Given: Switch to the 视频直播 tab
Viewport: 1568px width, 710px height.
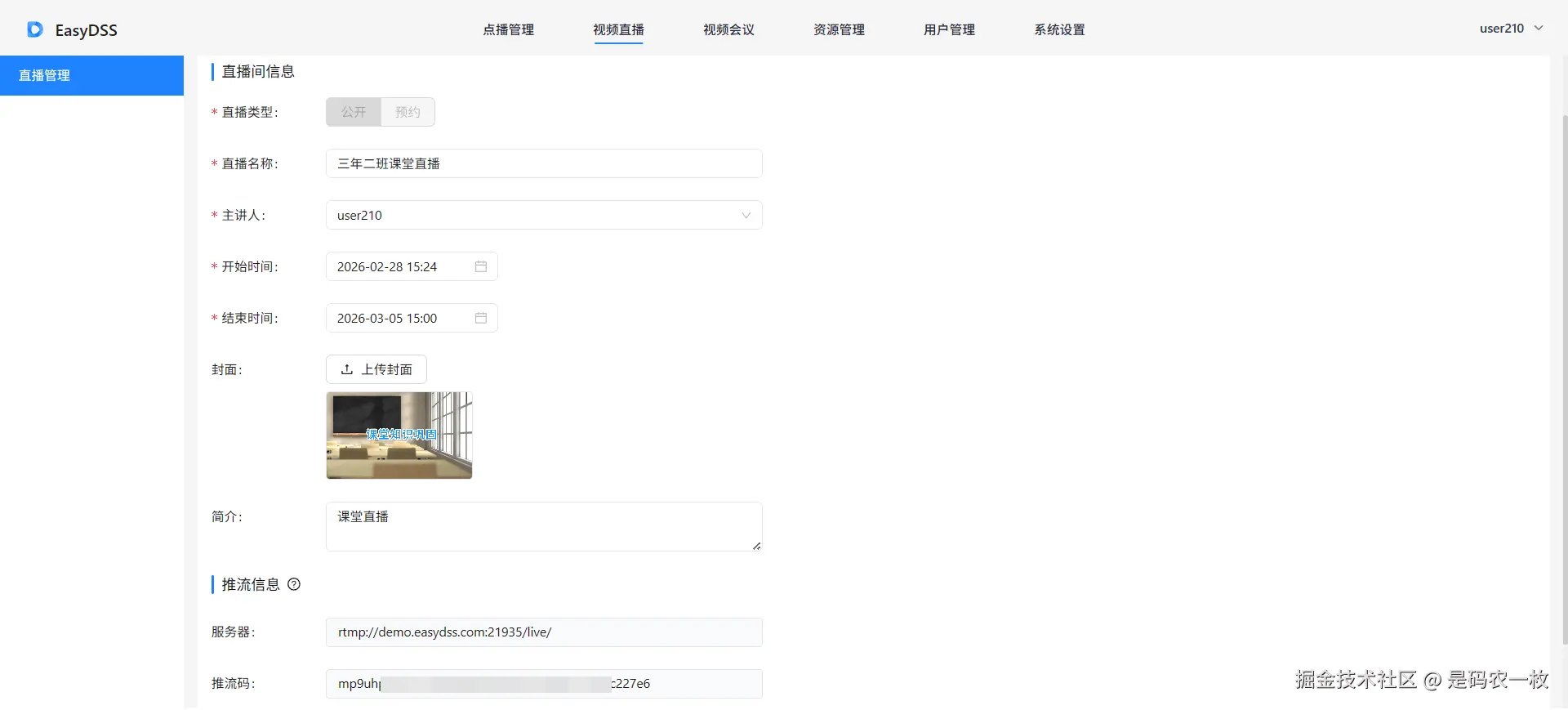Looking at the screenshot, I should [618, 29].
